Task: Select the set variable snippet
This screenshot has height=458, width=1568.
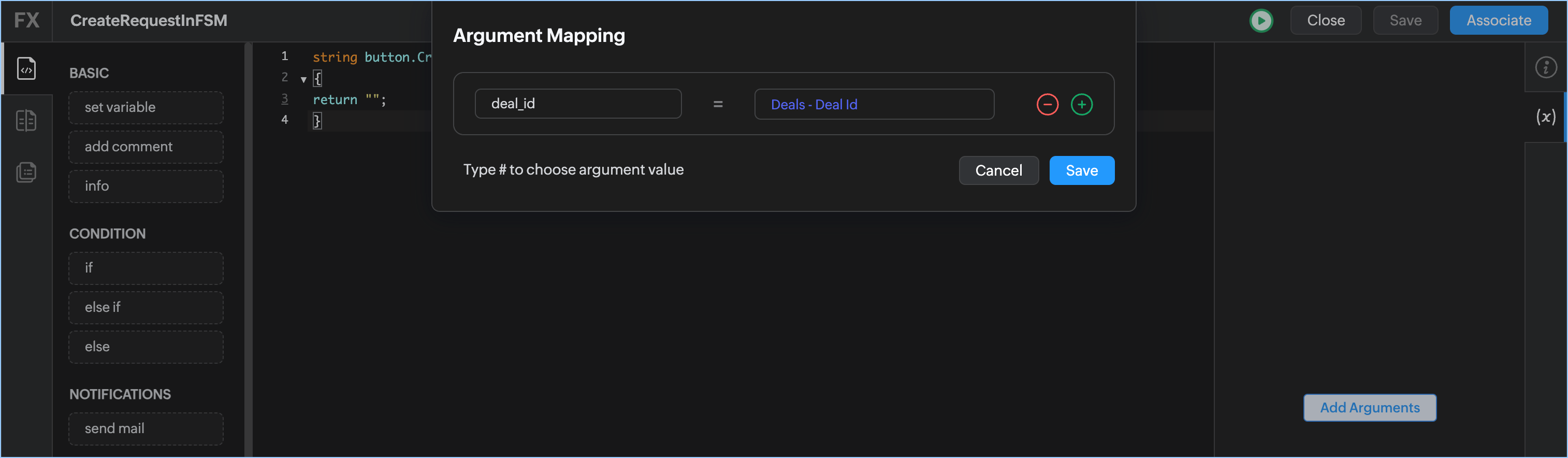Action: click(146, 108)
